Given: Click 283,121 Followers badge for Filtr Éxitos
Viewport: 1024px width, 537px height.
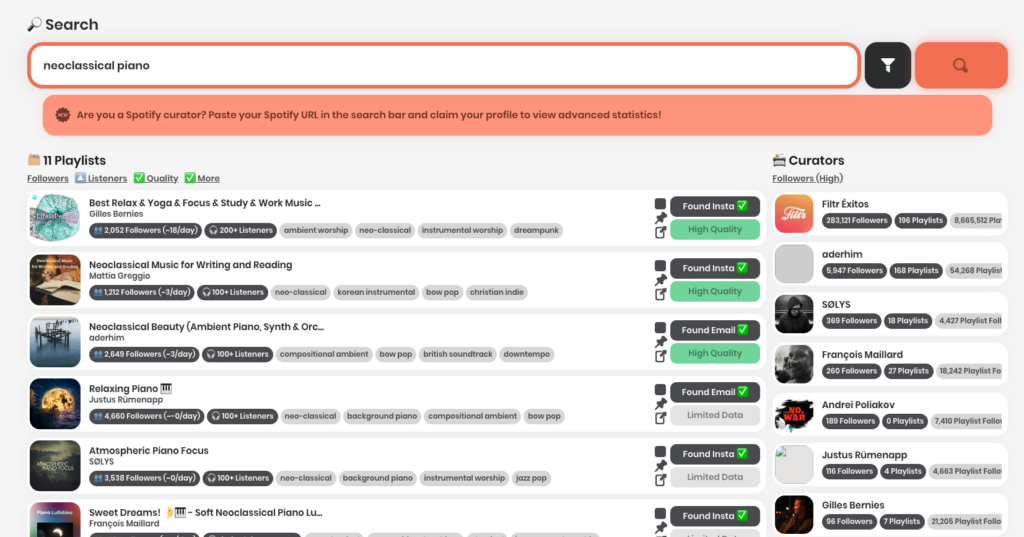Looking at the screenshot, I should coord(856,221).
